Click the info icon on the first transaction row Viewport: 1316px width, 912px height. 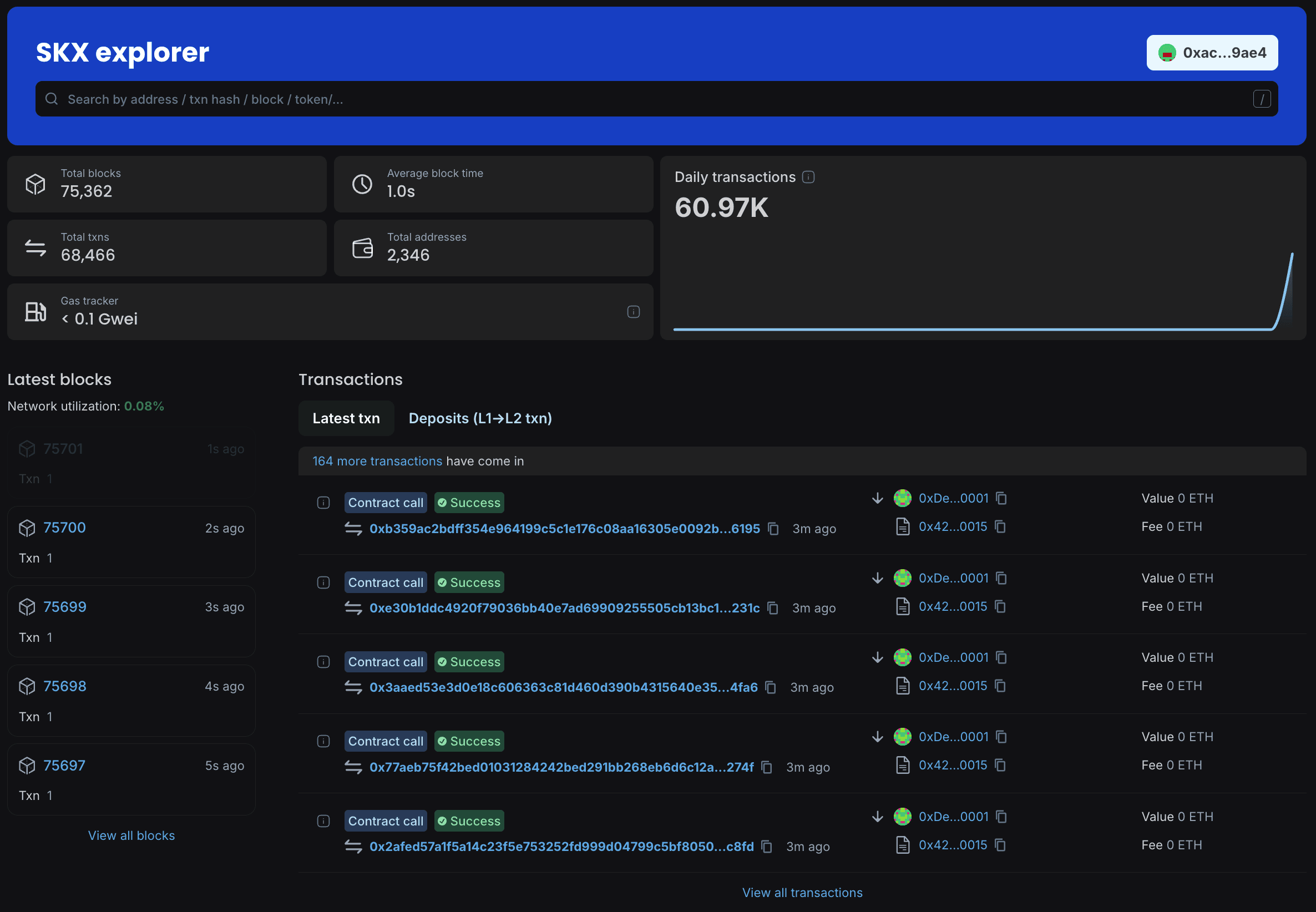click(323, 502)
